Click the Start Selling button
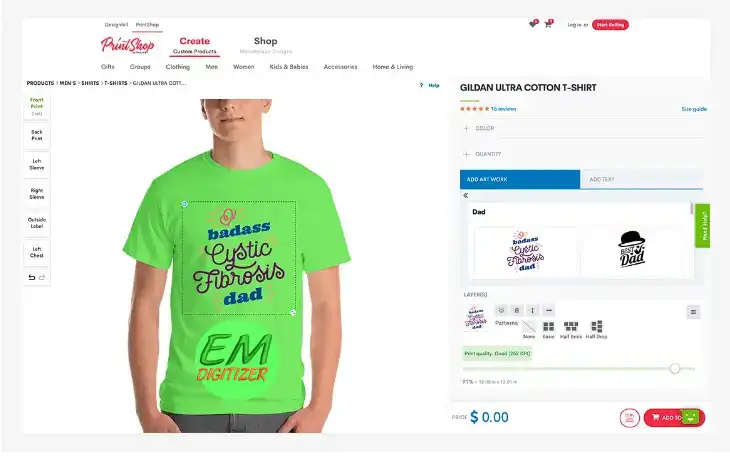The image size is (730, 458). [x=610, y=25]
